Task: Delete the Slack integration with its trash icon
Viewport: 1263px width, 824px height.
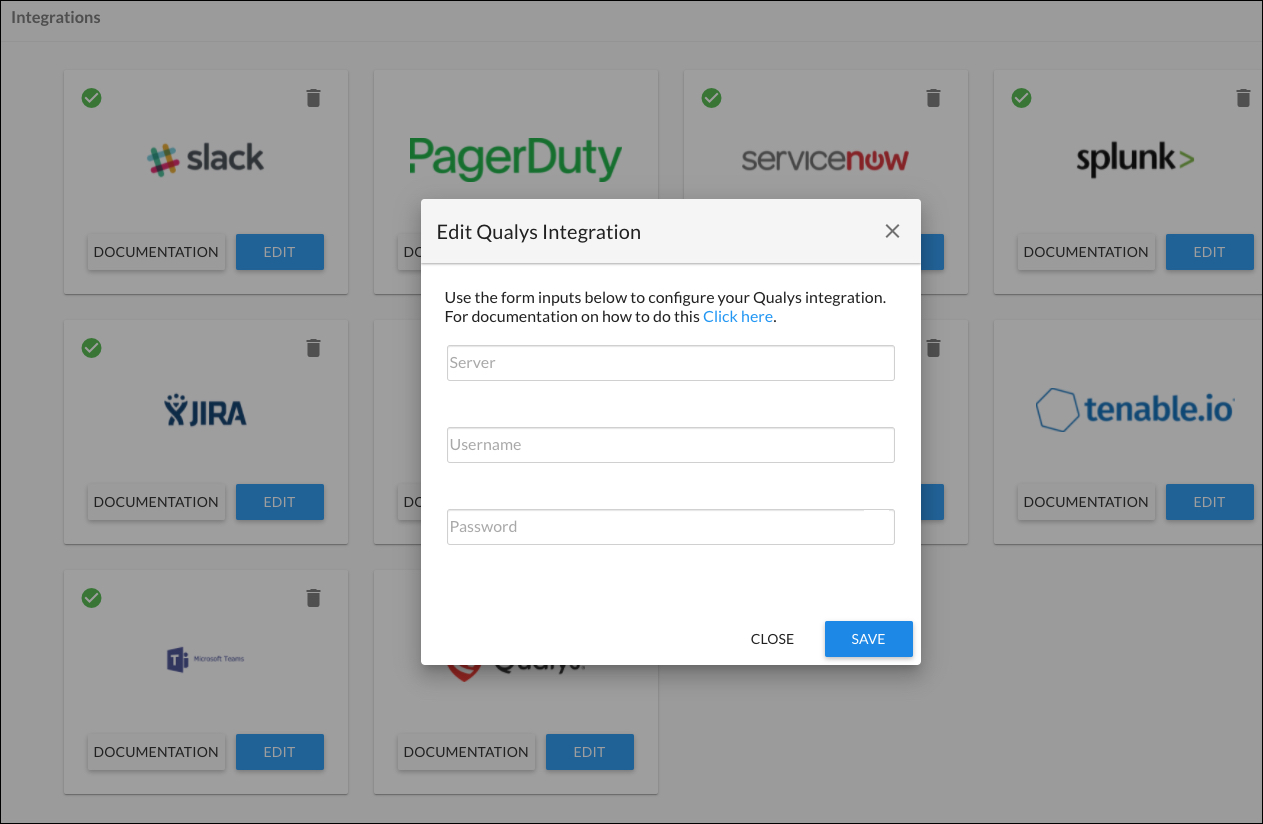Action: [313, 98]
